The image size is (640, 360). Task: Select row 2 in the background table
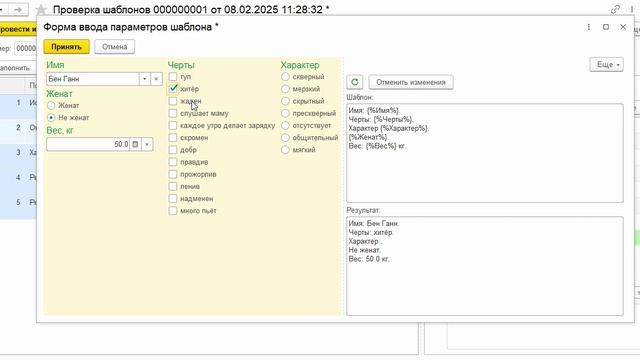click(x=18, y=127)
